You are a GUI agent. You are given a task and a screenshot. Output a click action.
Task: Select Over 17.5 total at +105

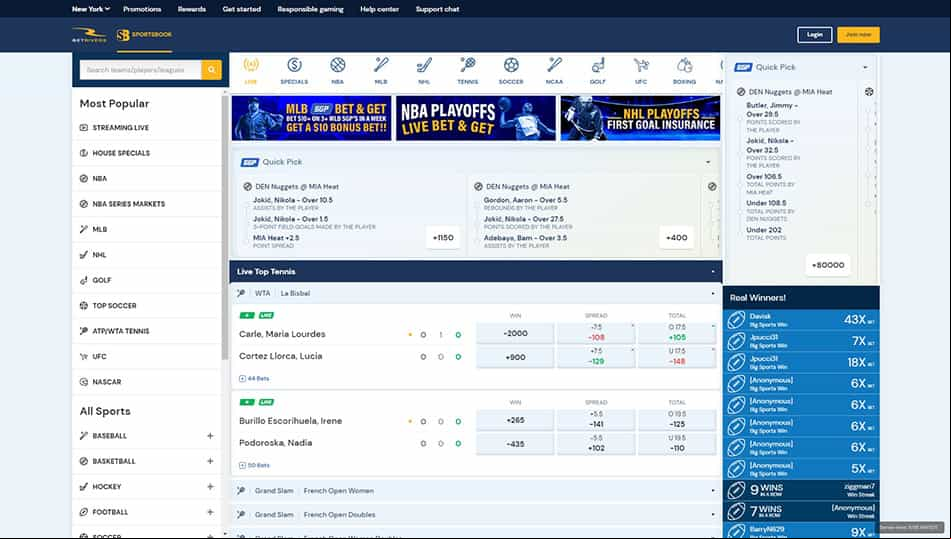tap(677, 333)
